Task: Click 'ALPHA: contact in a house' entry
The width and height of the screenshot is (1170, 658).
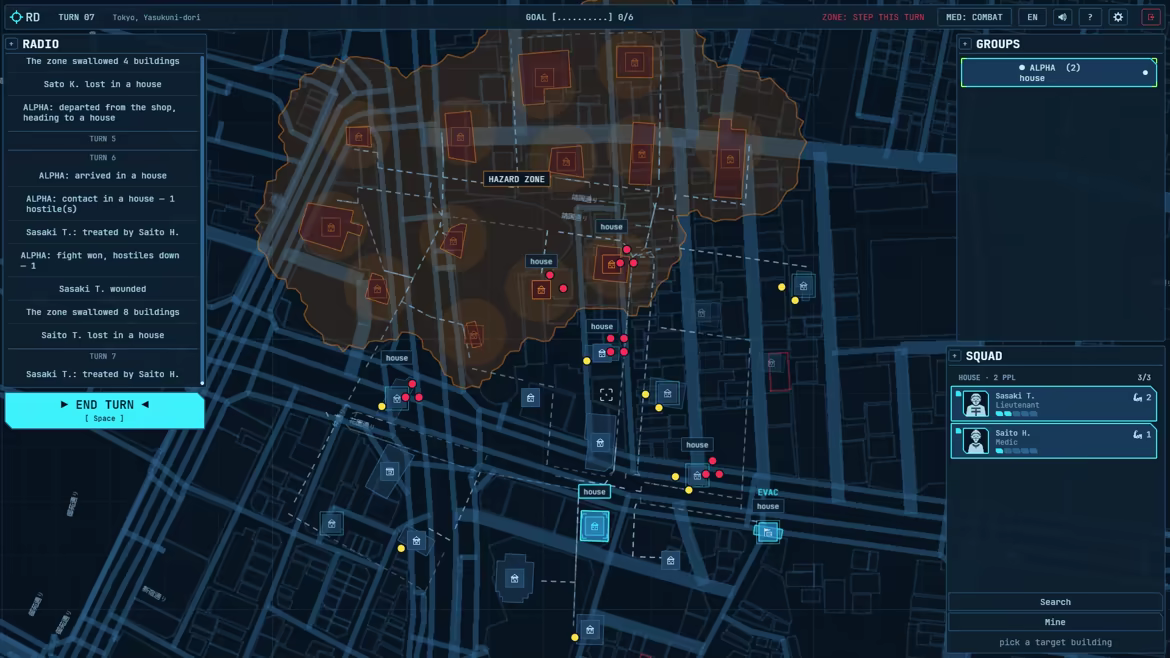Action: pos(100,204)
